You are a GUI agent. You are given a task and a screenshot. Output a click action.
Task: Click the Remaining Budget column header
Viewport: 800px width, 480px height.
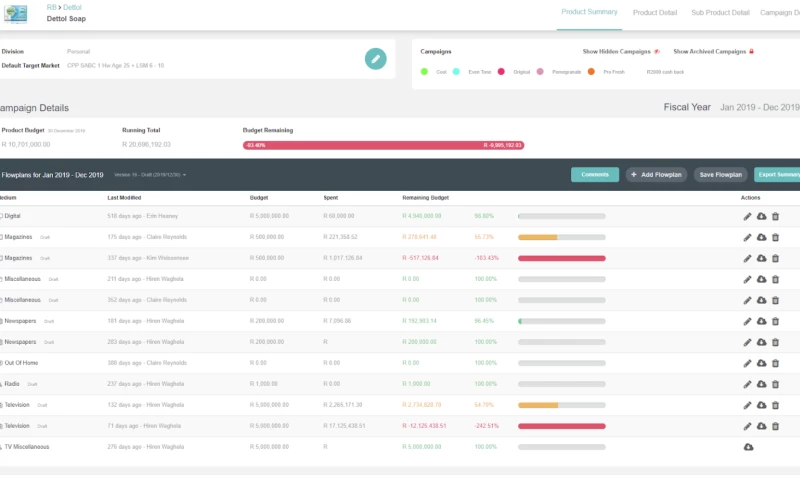(426, 198)
